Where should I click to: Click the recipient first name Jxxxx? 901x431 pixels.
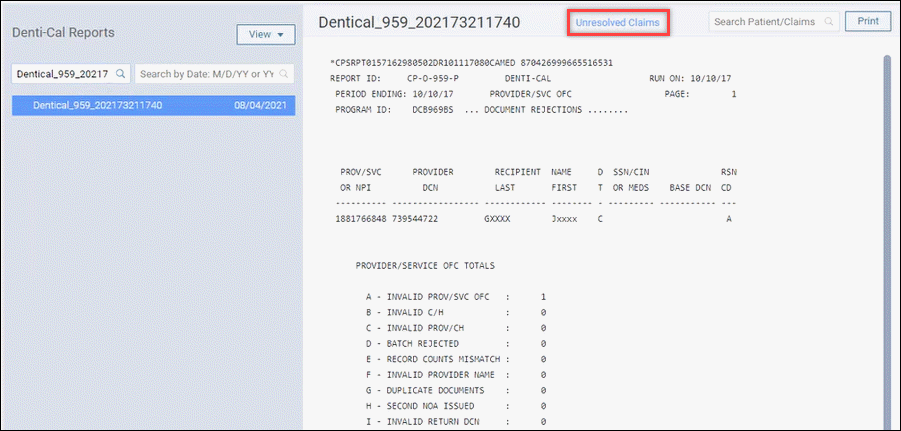click(564, 219)
